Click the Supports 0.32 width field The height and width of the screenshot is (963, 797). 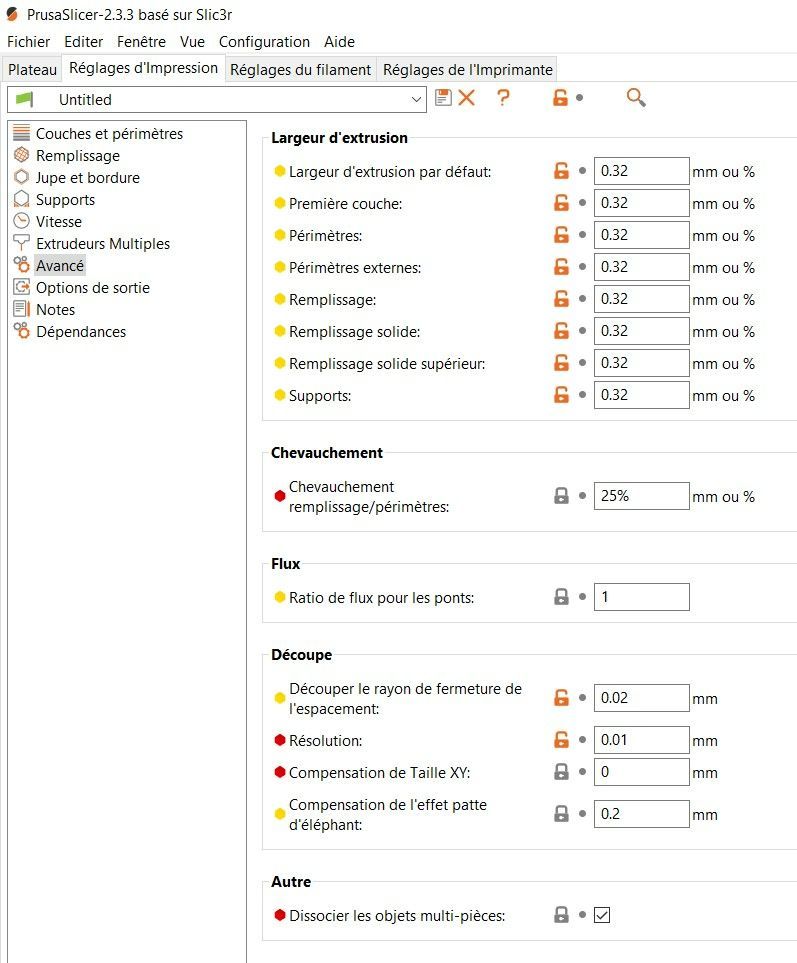point(641,394)
